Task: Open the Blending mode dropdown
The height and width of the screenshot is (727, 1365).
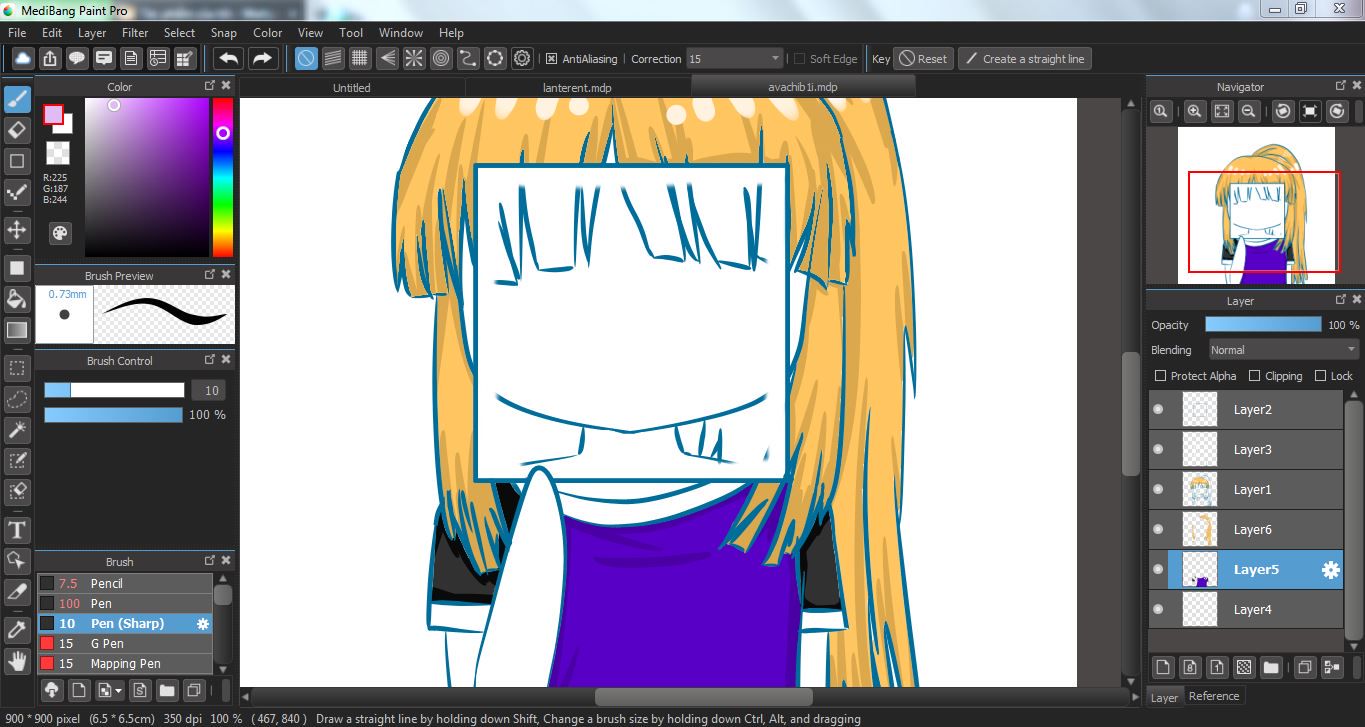Action: pos(1283,350)
